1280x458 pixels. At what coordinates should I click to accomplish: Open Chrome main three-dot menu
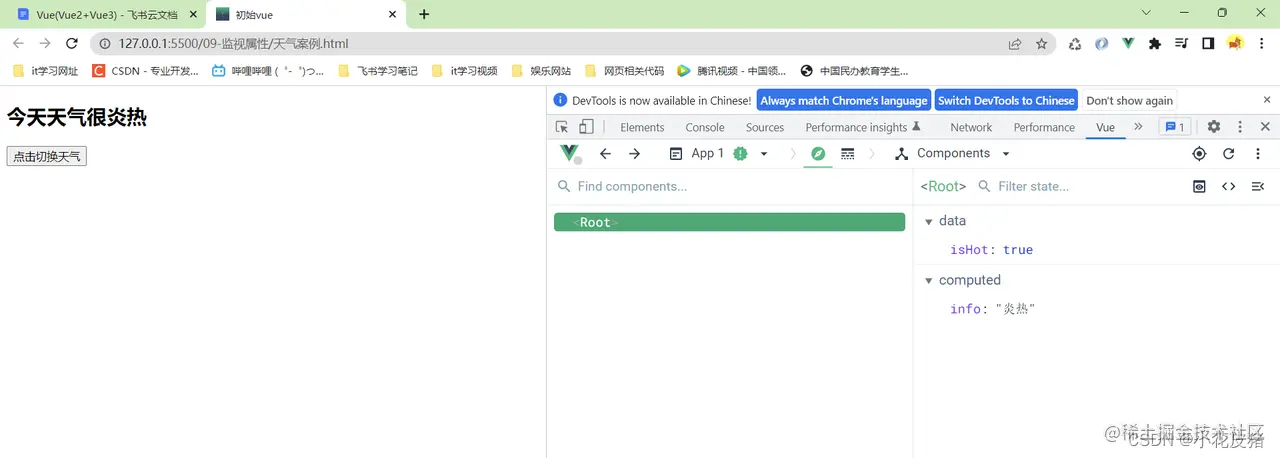(1262, 44)
